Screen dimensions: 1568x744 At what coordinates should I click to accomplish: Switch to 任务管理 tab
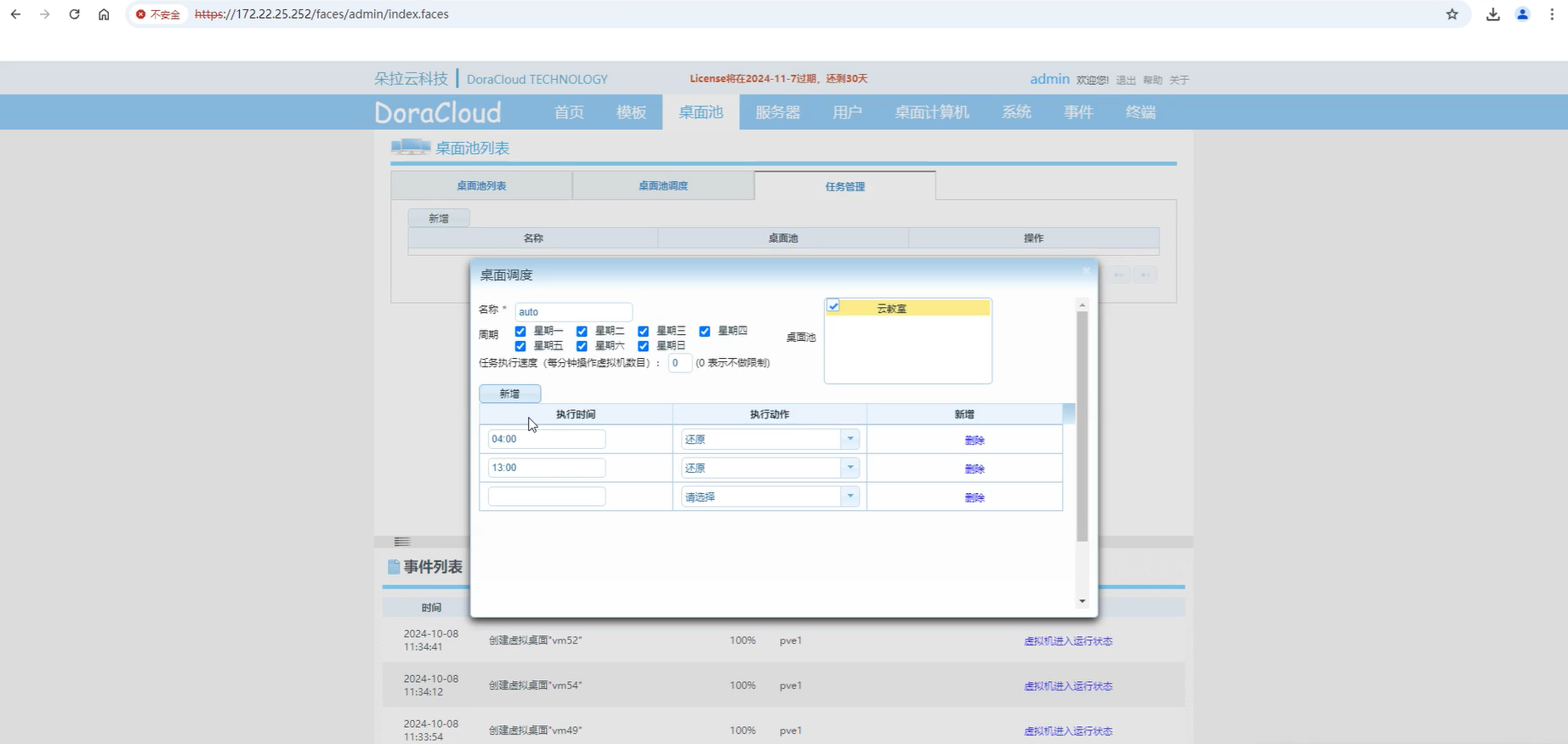[x=845, y=186]
